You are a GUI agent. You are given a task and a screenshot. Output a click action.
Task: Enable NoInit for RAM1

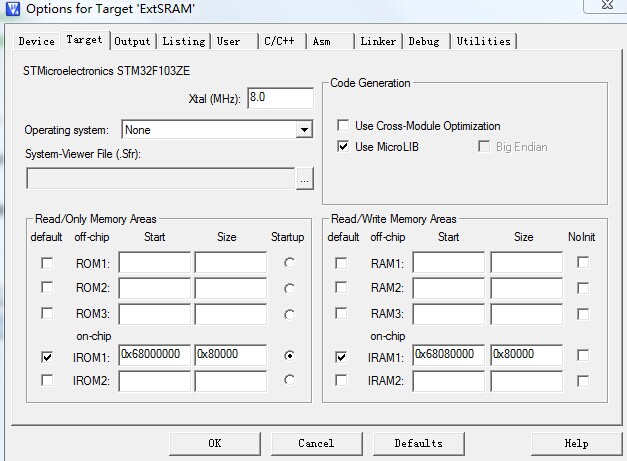tap(583, 262)
